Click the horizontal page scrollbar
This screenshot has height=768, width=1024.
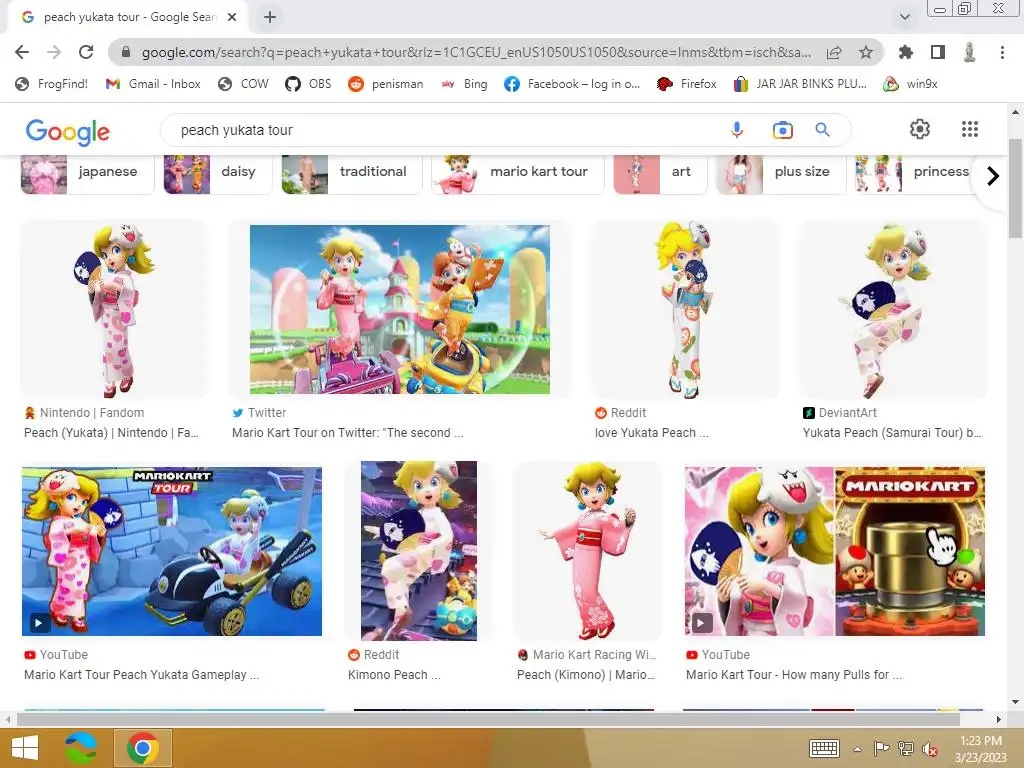pos(488,719)
